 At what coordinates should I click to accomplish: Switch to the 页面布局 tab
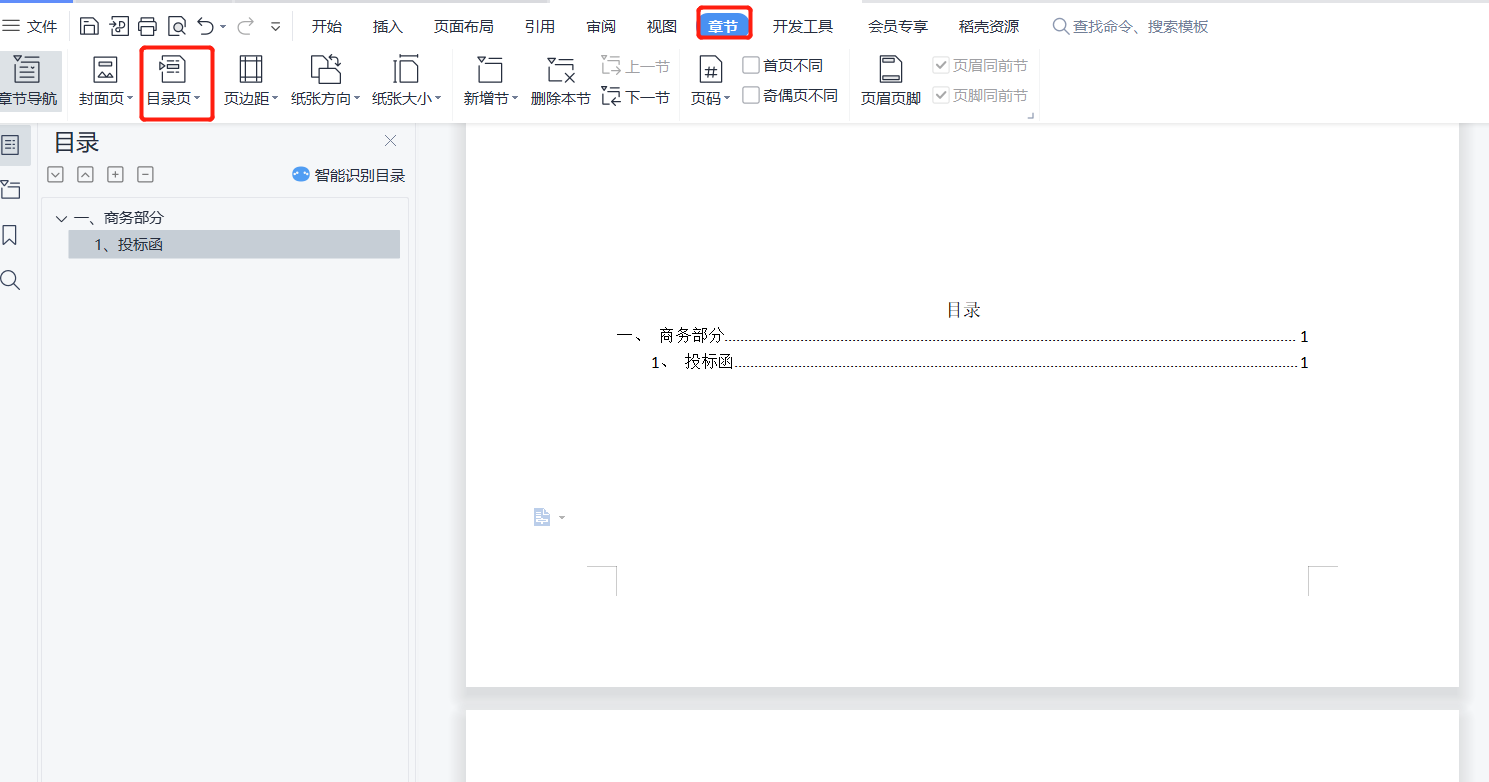(463, 27)
